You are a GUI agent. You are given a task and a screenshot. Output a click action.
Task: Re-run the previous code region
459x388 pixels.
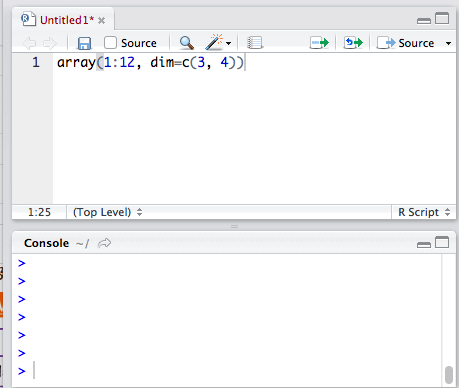click(x=353, y=43)
